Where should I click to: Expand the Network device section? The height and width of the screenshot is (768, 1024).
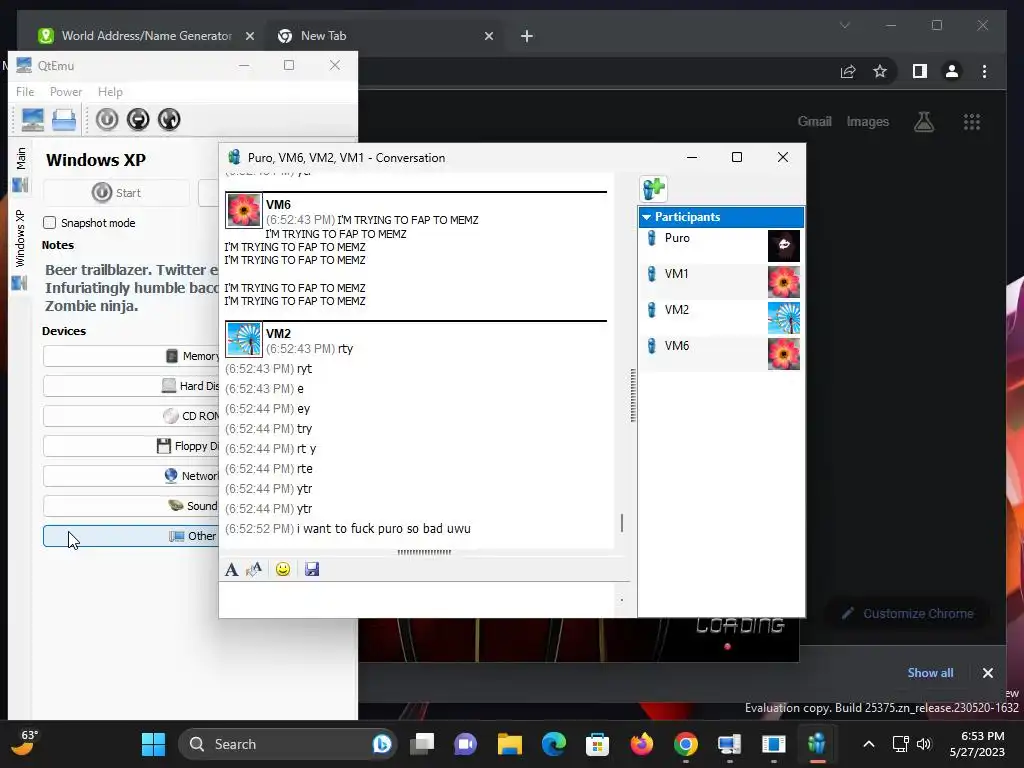tap(131, 476)
